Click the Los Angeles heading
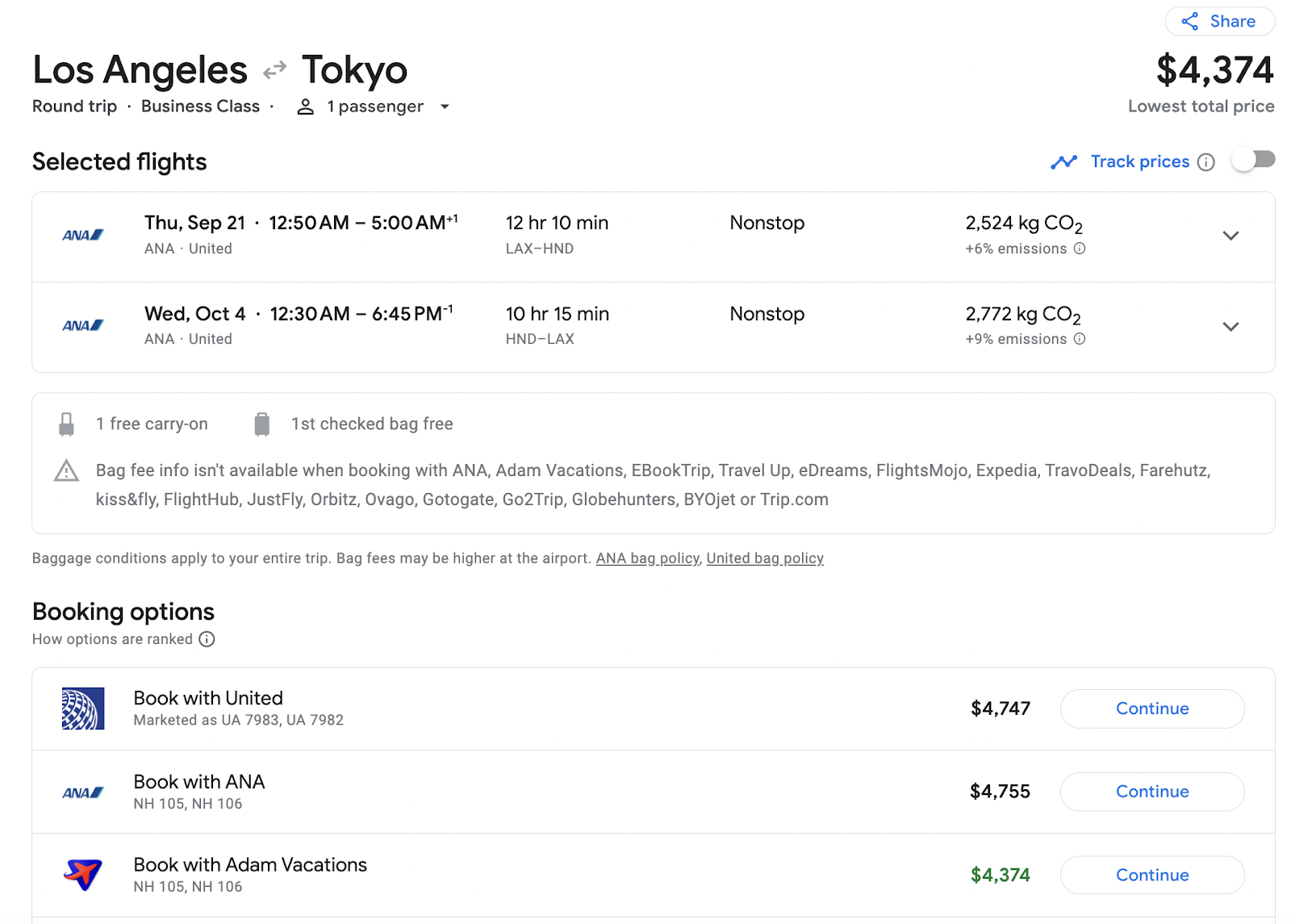This screenshot has height=924, width=1291. point(140,69)
